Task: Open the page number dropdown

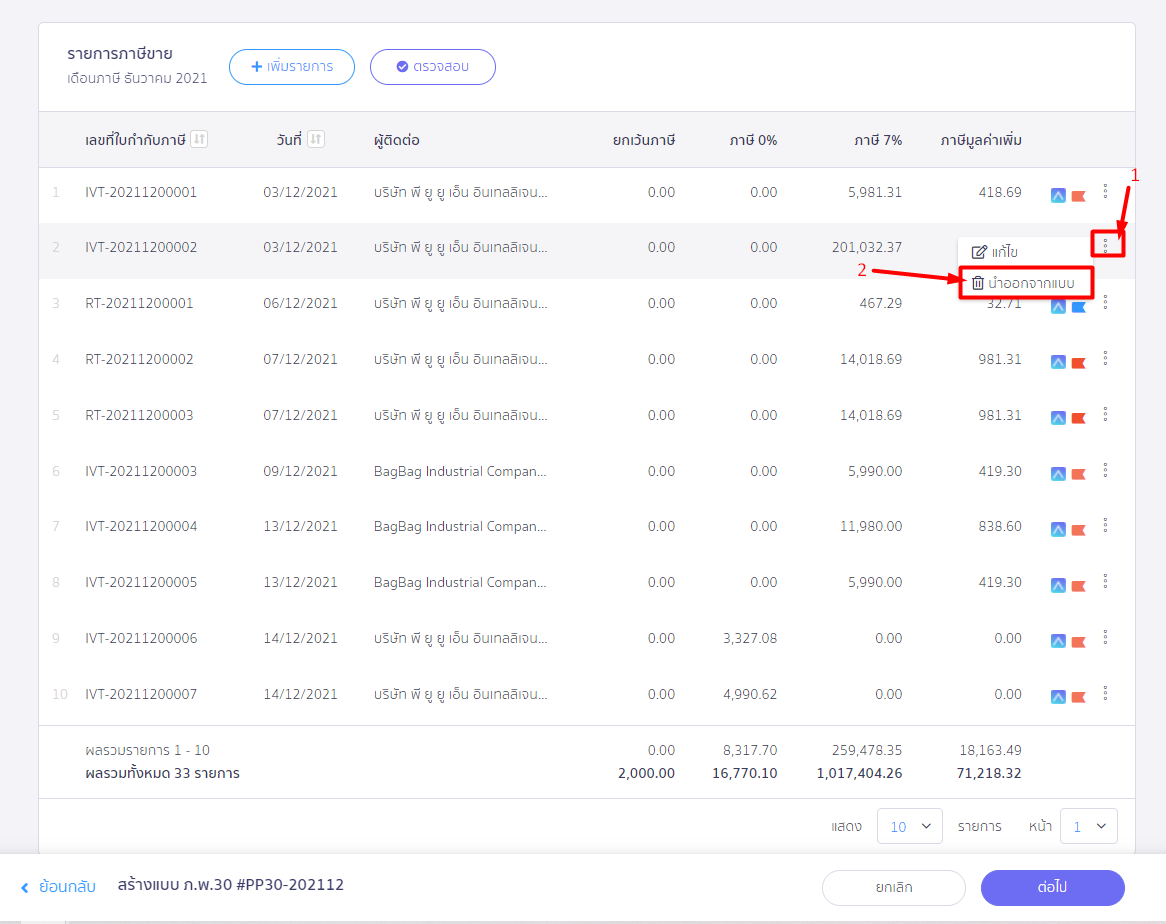Action: 1088,826
